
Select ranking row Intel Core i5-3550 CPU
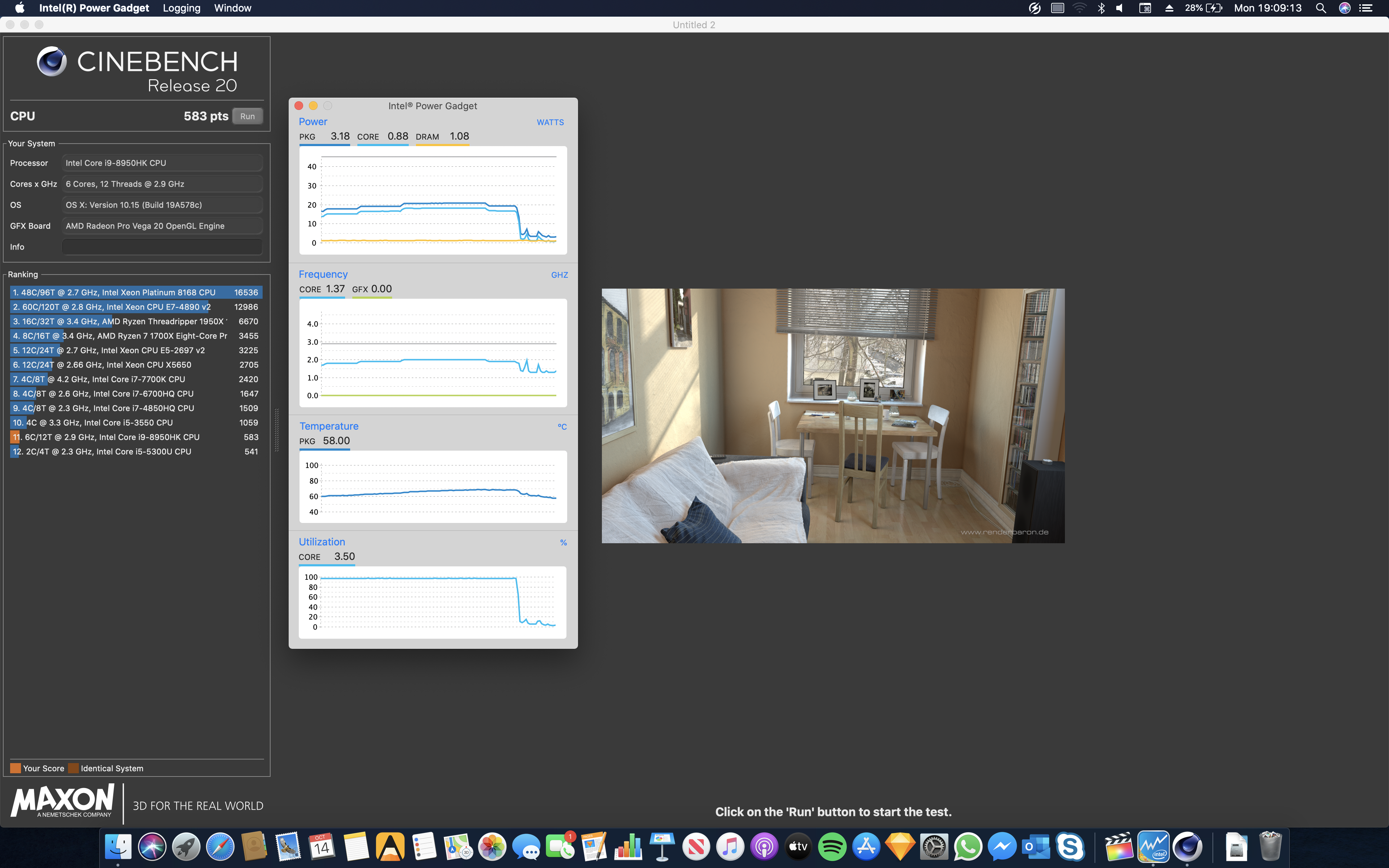[x=136, y=422]
